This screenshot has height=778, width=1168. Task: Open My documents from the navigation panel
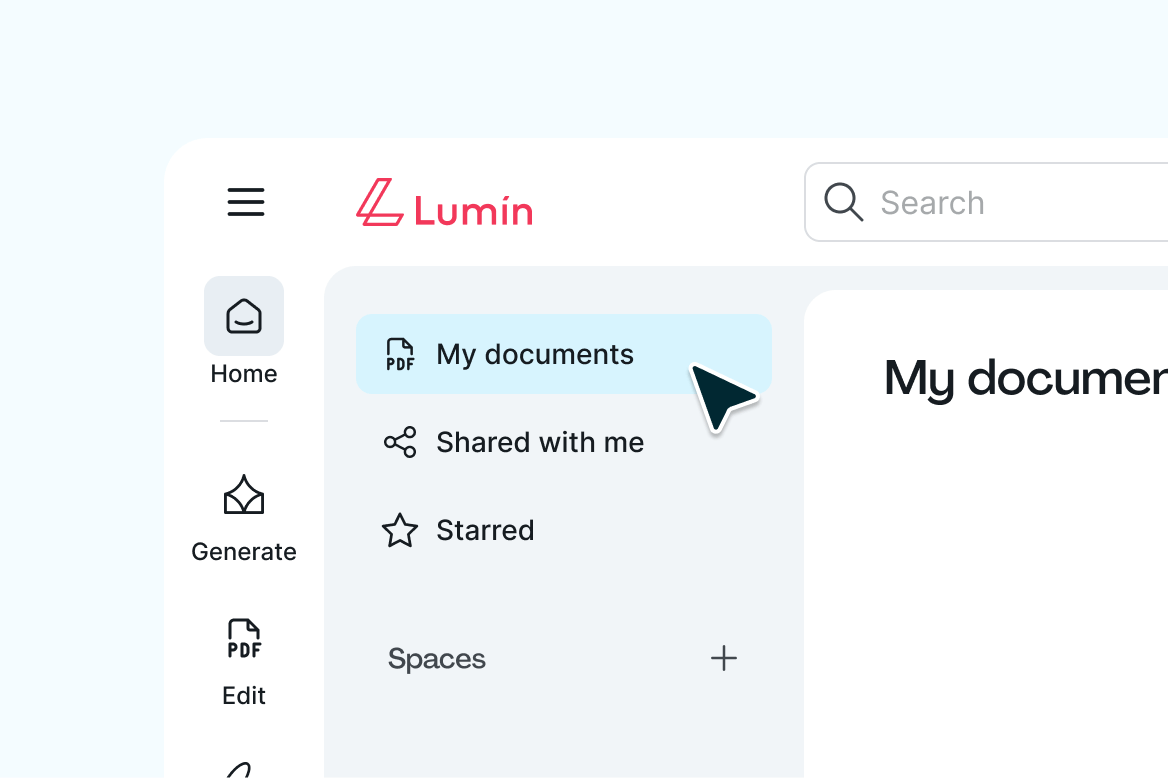pyautogui.click(x=534, y=354)
